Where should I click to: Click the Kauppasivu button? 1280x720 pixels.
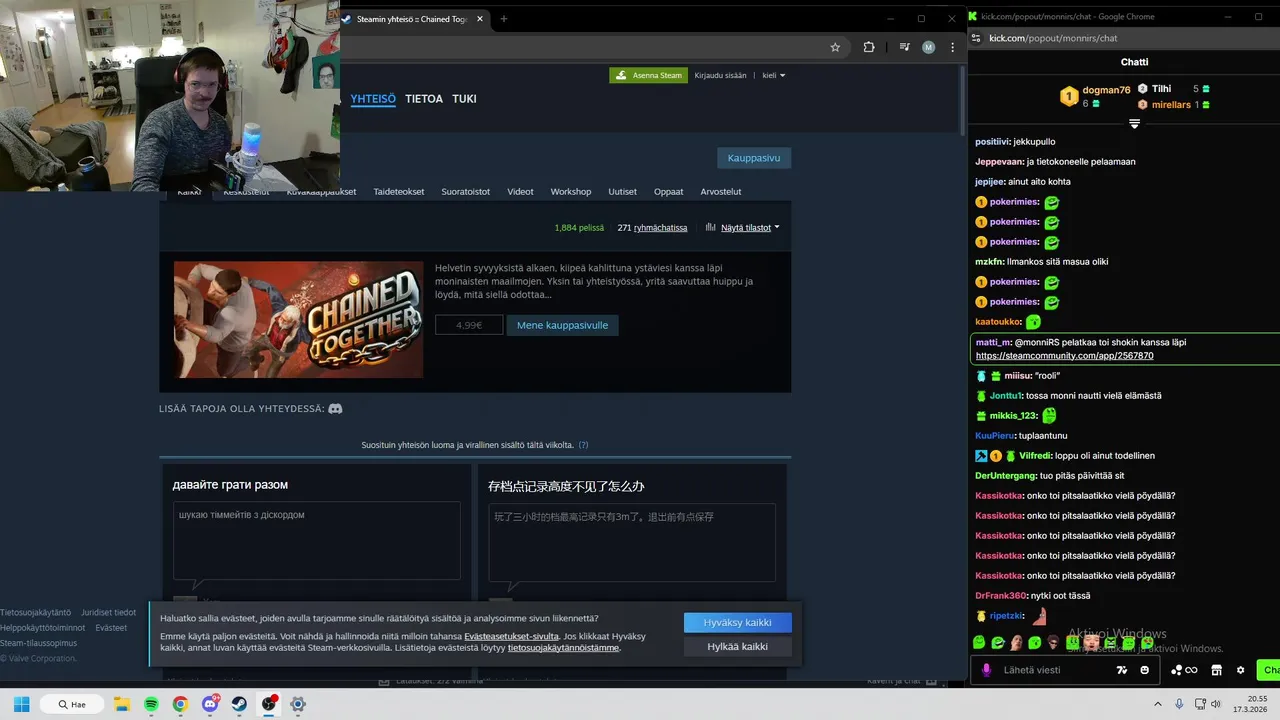tap(754, 158)
